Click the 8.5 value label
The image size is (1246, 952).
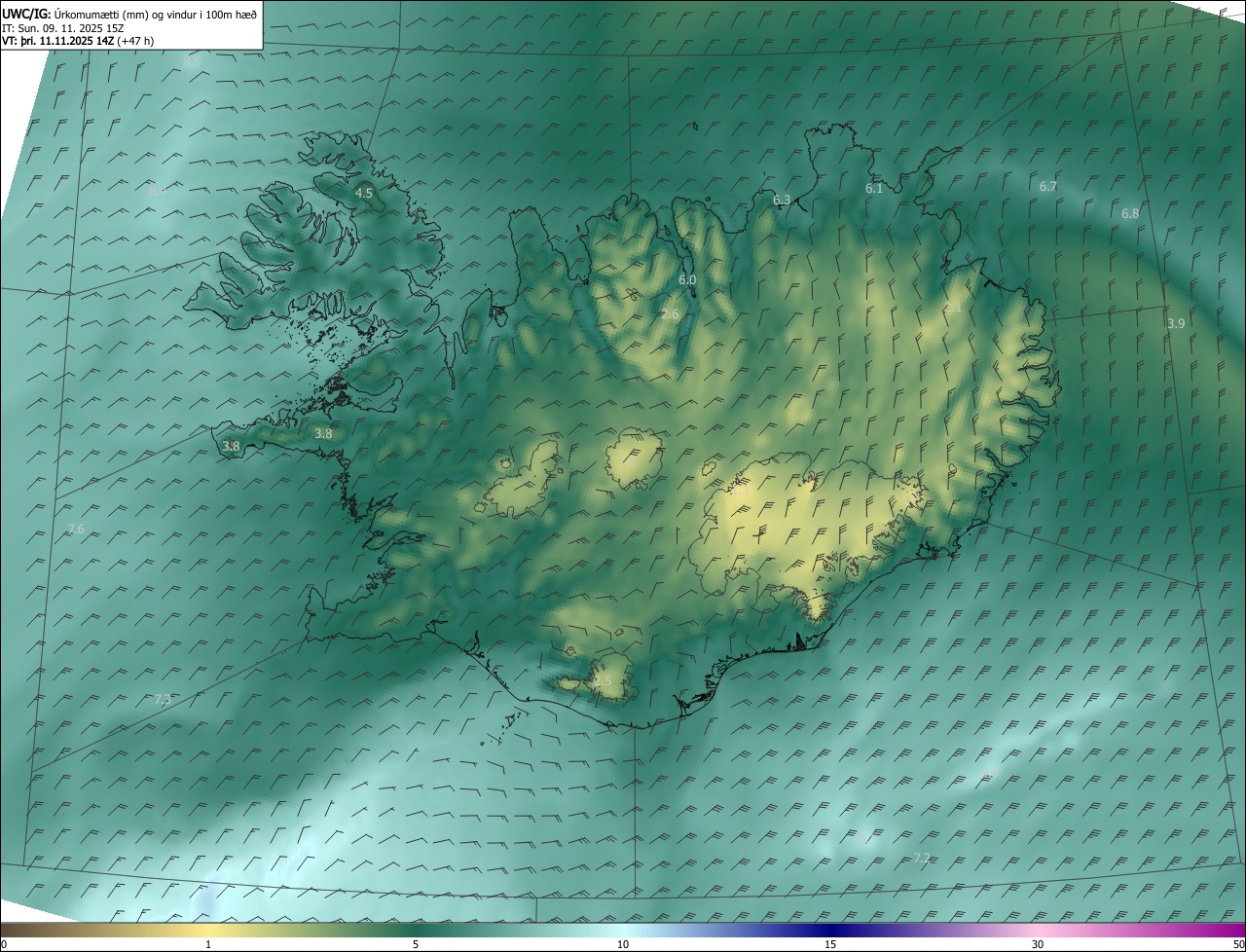(x=192, y=61)
